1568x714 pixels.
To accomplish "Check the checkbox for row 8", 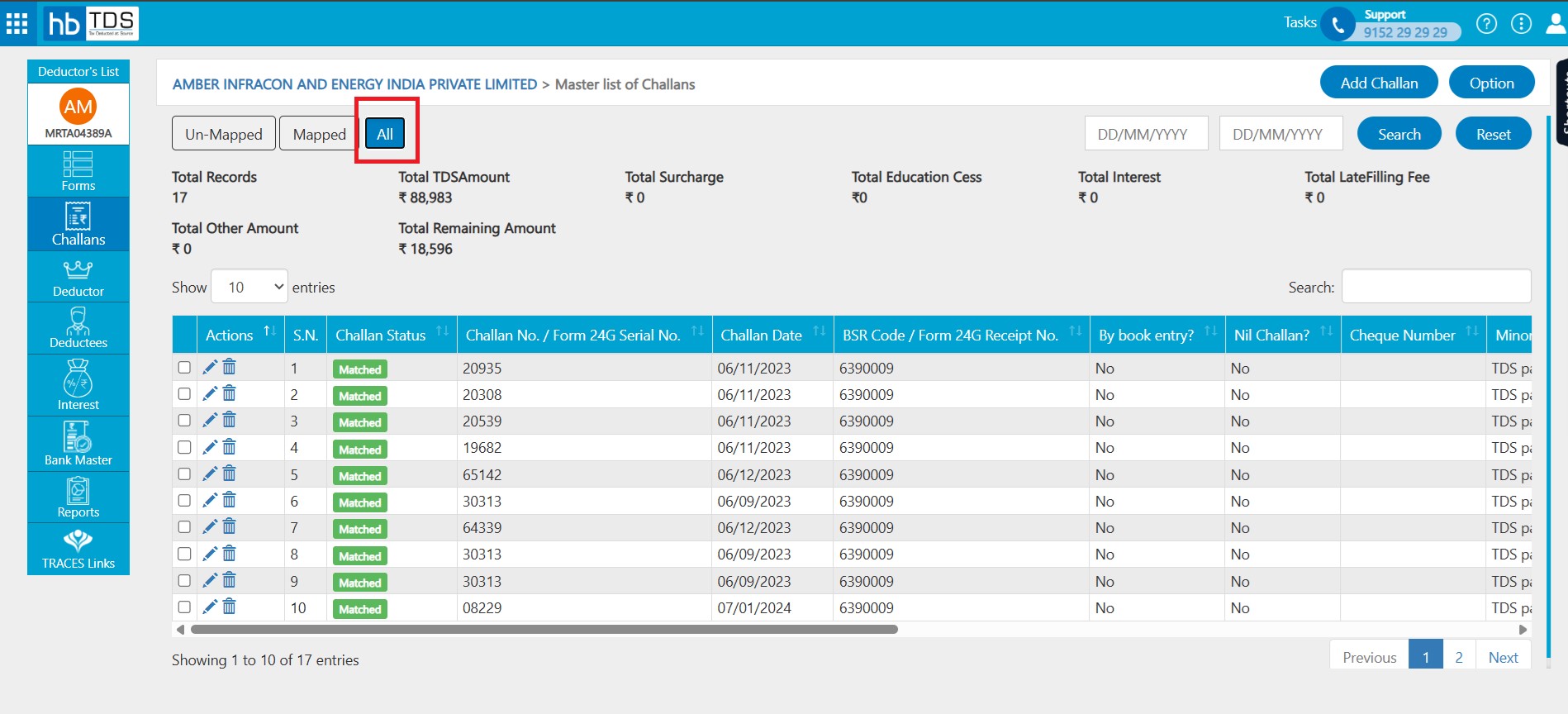I will coord(184,554).
